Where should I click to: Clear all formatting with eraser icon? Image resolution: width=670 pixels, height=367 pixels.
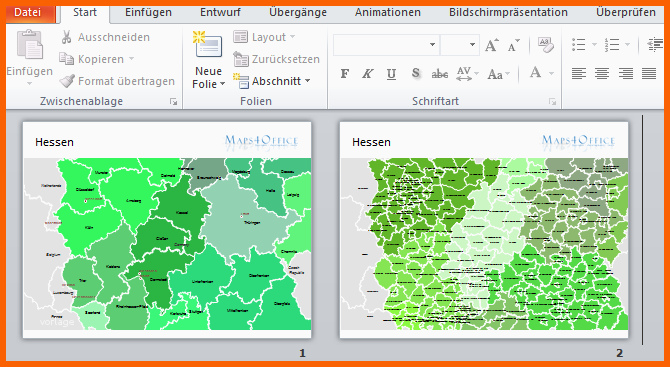point(546,45)
